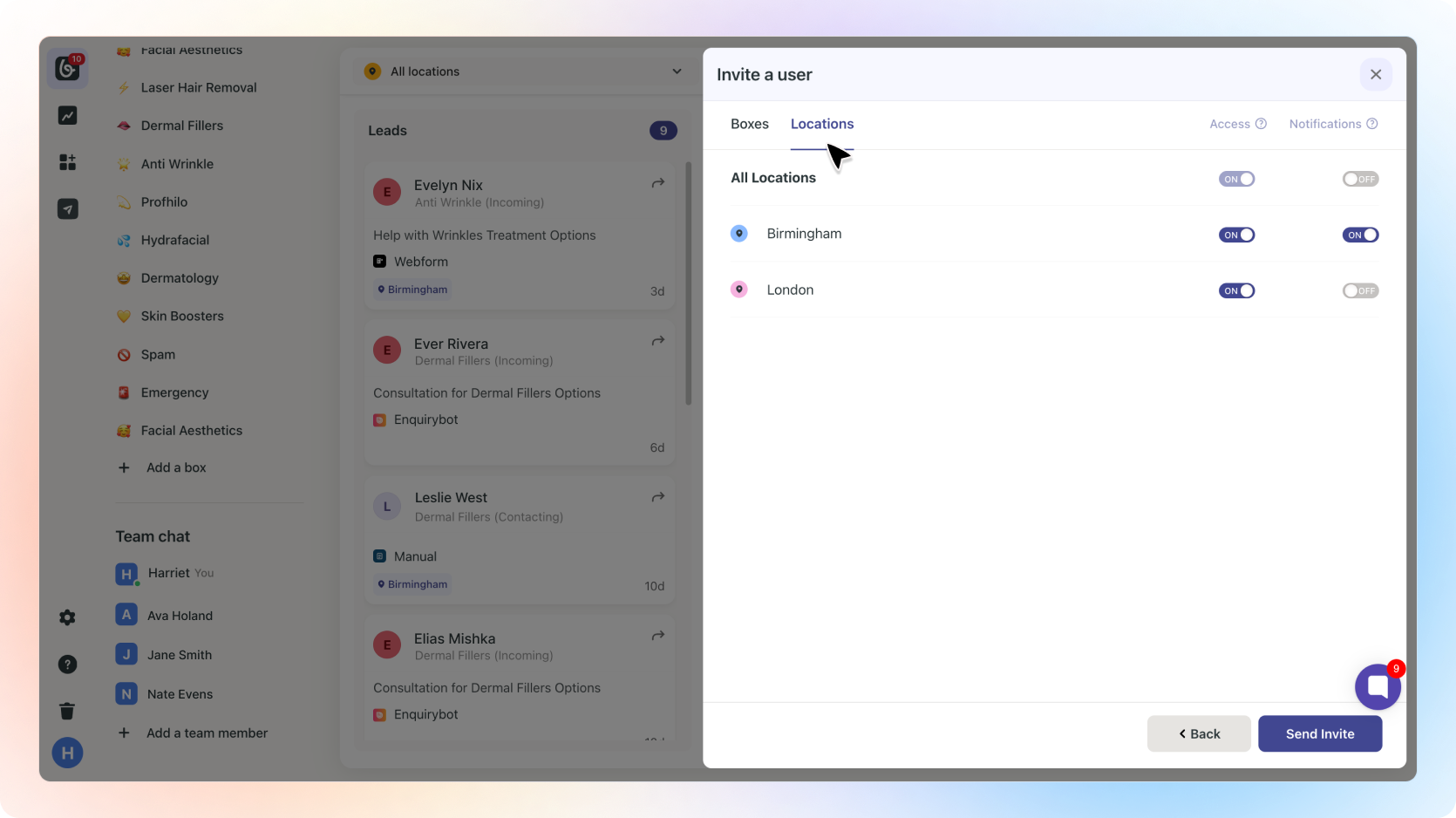Image resolution: width=1456 pixels, height=818 pixels.
Task: Click Enquirybot source on Ever Rivera card
Action: click(416, 419)
